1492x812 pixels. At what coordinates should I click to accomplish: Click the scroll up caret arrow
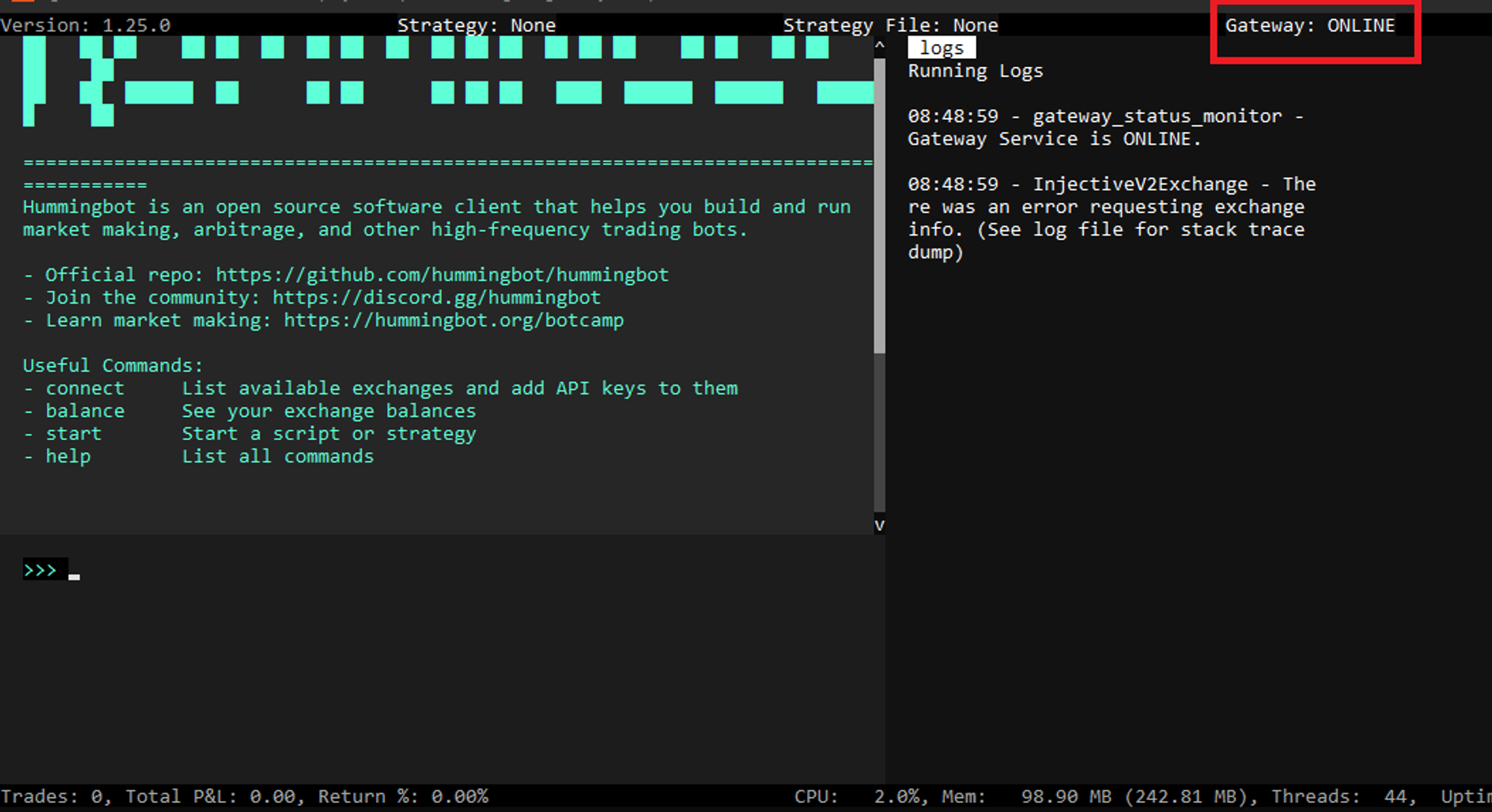[x=880, y=46]
